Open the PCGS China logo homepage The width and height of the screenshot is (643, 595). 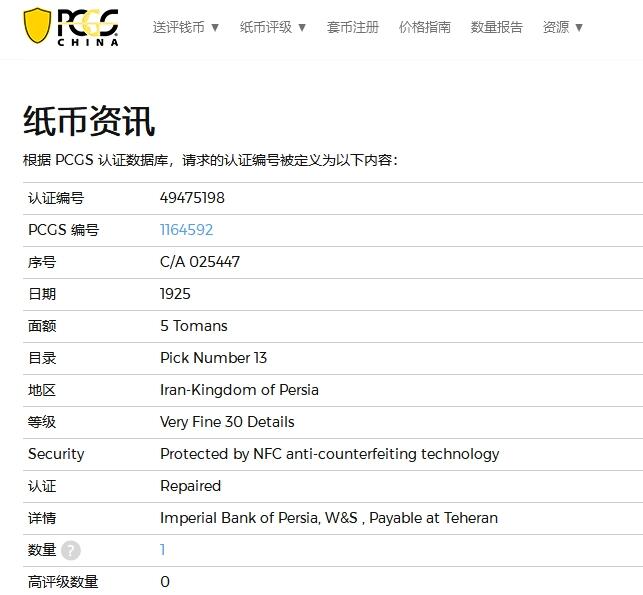point(71,27)
